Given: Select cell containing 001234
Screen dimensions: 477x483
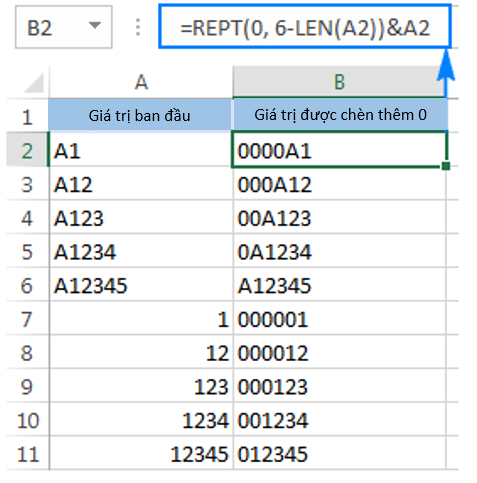Looking at the screenshot, I should pyautogui.click(x=339, y=419).
